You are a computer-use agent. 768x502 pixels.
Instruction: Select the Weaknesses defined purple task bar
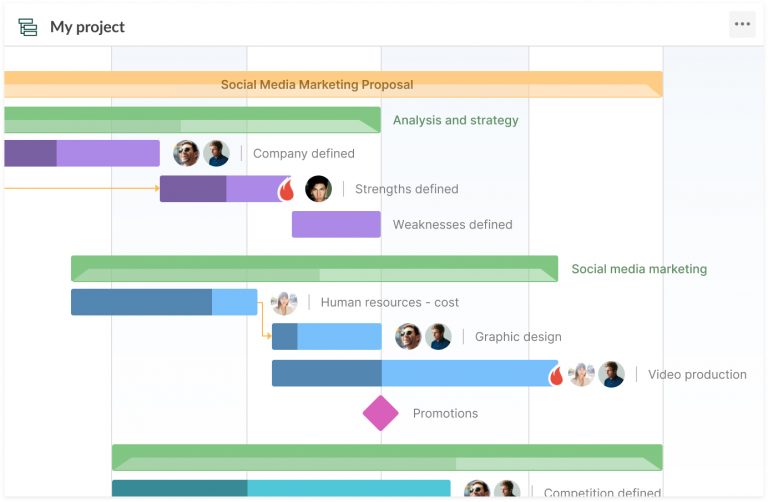pyautogui.click(x=336, y=224)
